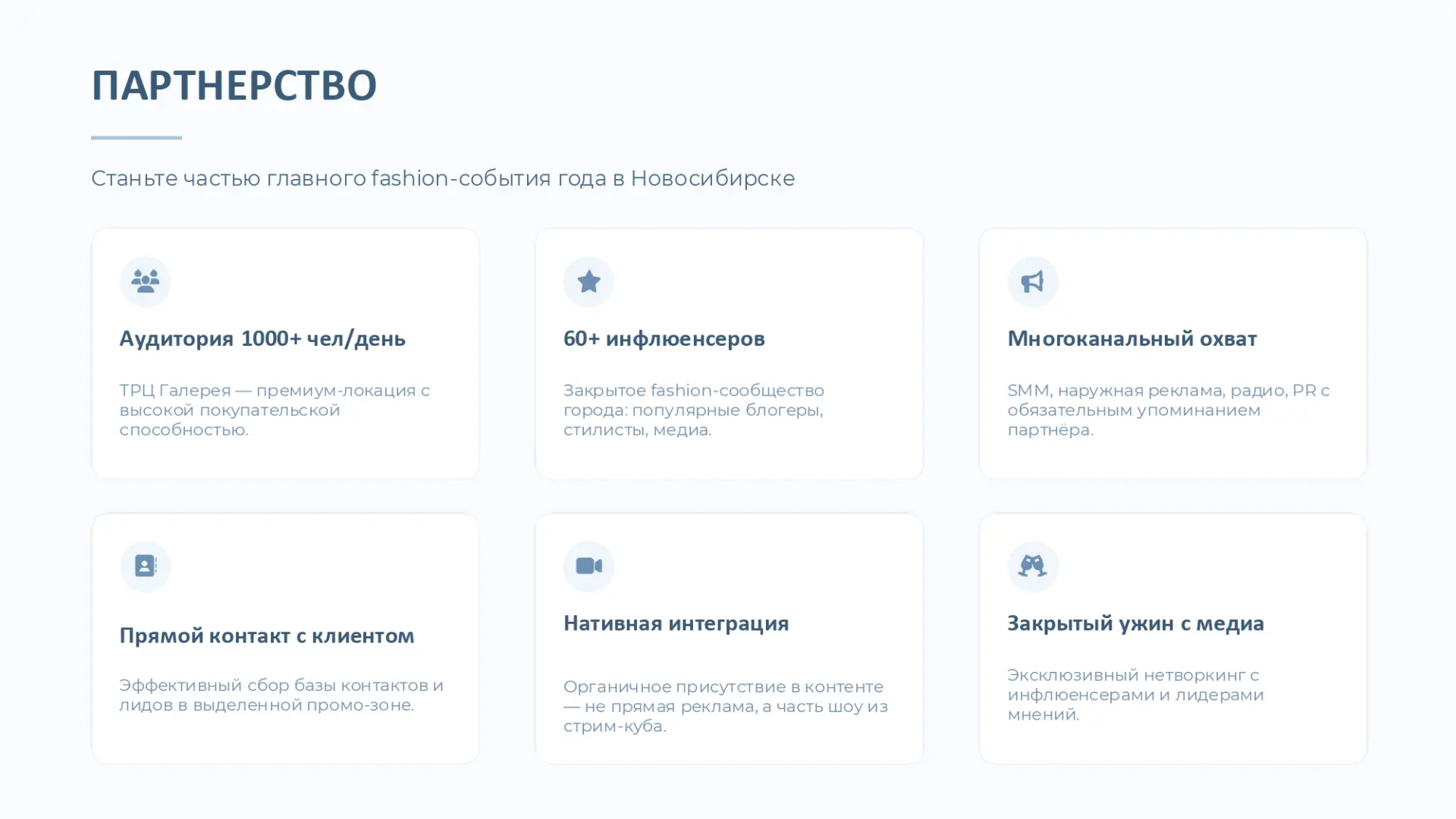The height and width of the screenshot is (819, 1456).
Task: Click the heading Аудитория 1000+ чел/день
Action: click(x=262, y=339)
